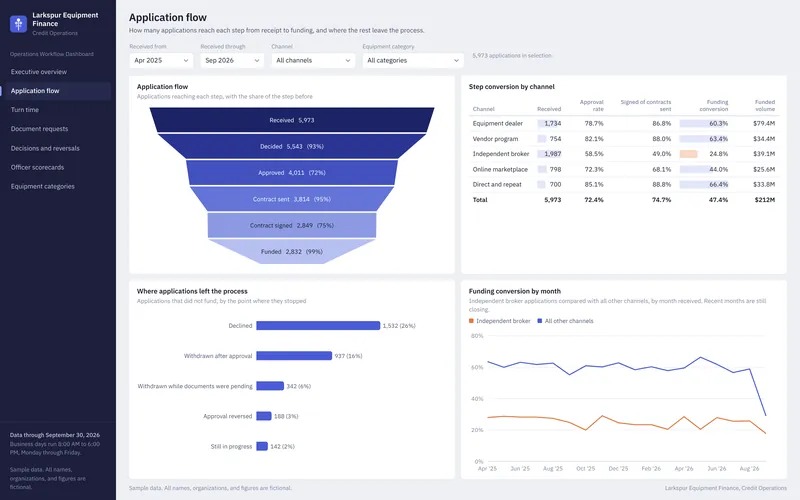The height and width of the screenshot is (500, 800).
Task: Click the Total row label
Action: [480, 200]
